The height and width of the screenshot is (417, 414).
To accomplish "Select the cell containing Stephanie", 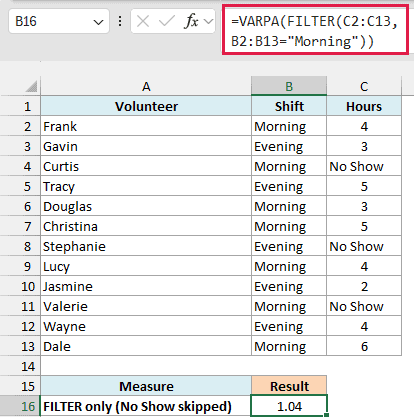I will click(146, 246).
